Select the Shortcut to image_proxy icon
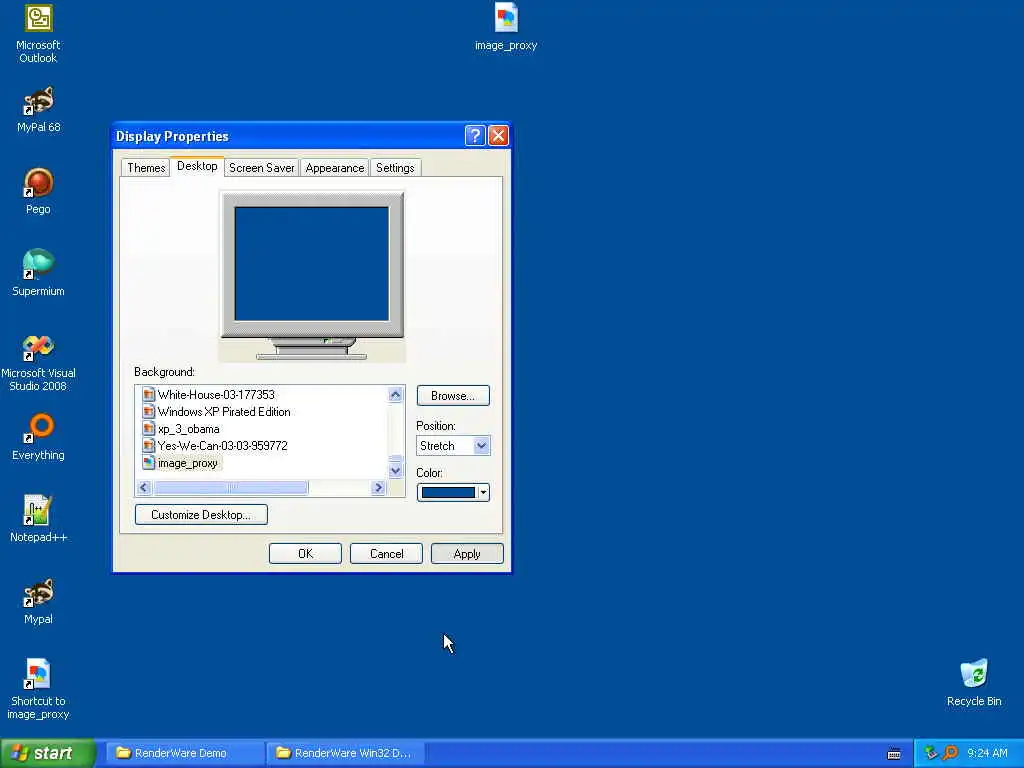The height and width of the screenshot is (768, 1024). click(x=39, y=690)
